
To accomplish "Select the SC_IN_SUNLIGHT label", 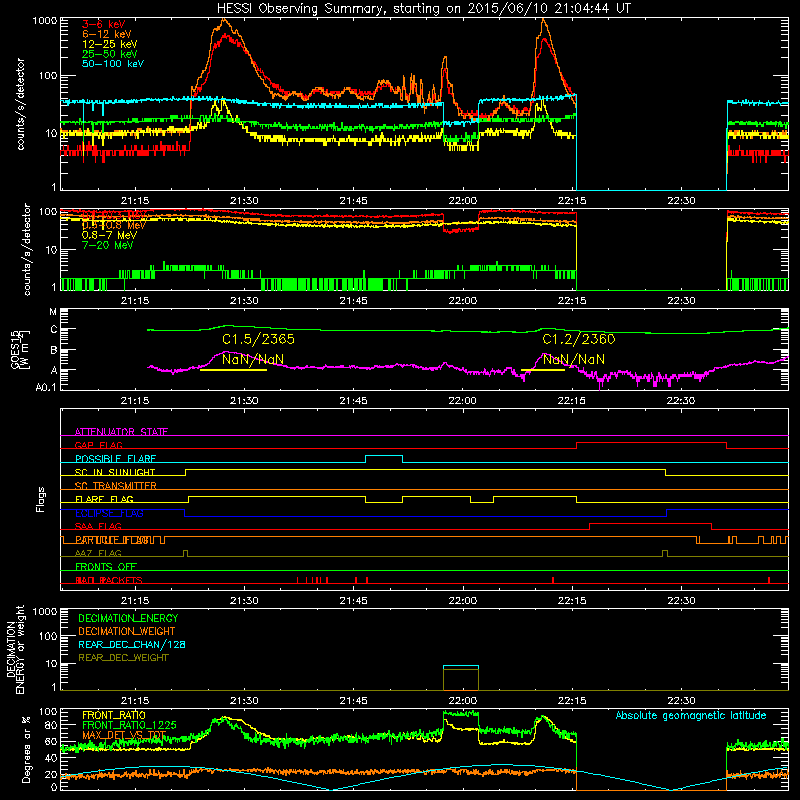I will click(115, 472).
